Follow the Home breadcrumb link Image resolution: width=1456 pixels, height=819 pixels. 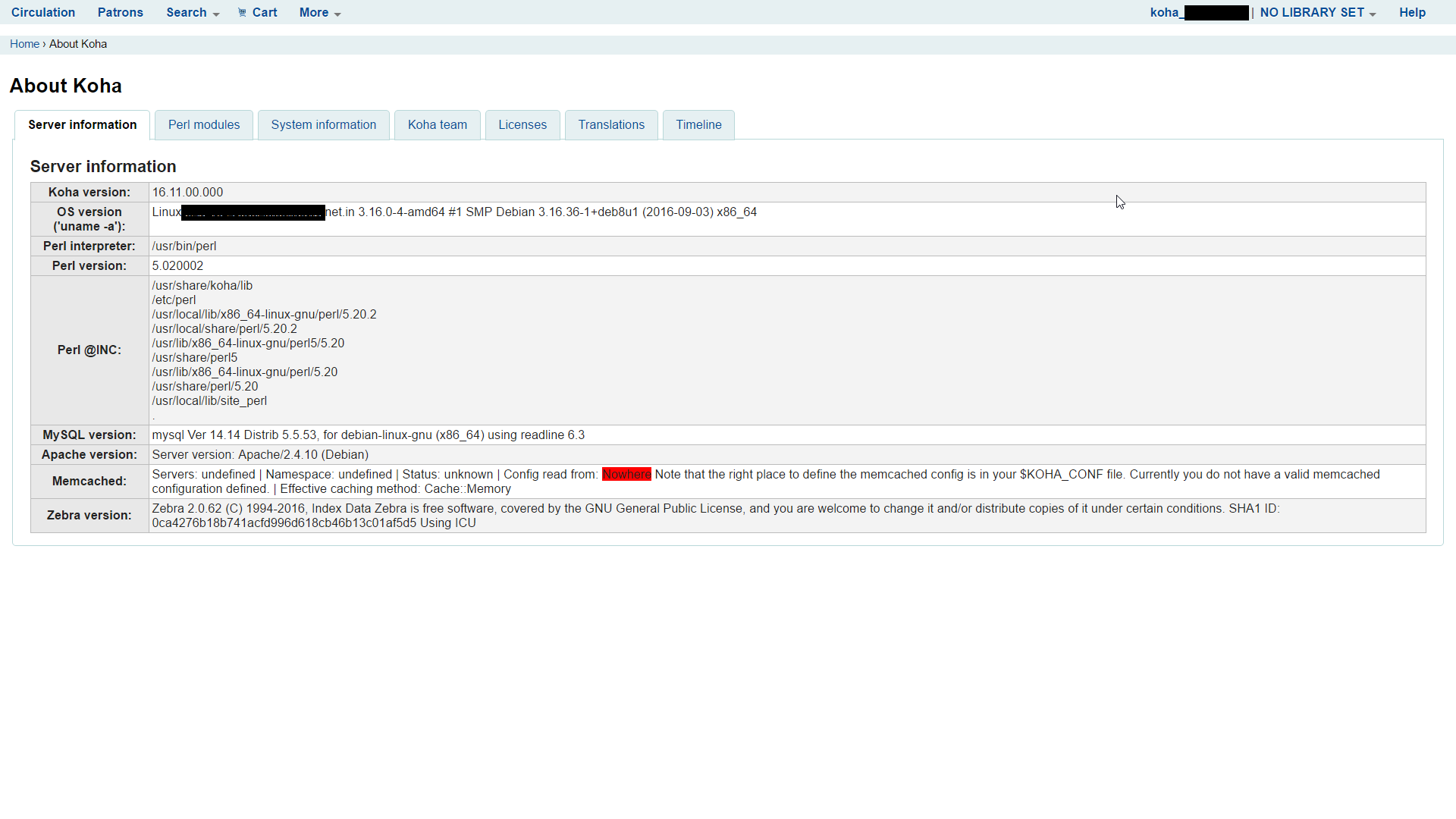[24, 44]
